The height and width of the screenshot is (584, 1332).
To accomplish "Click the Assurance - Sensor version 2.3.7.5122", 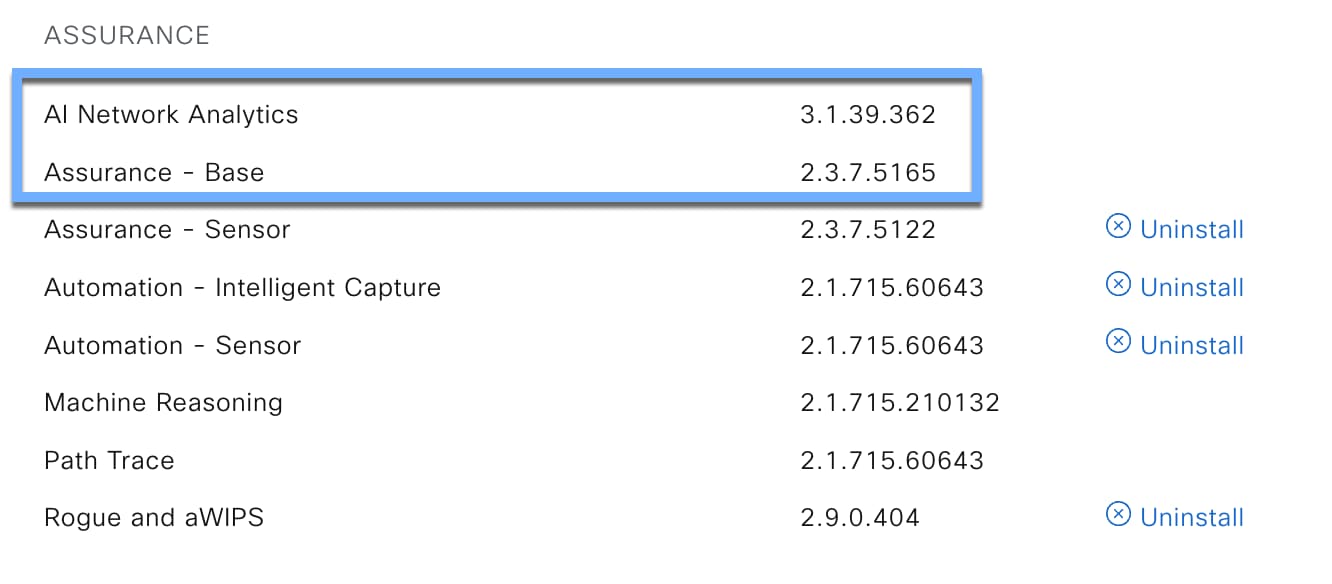I will [x=868, y=230].
